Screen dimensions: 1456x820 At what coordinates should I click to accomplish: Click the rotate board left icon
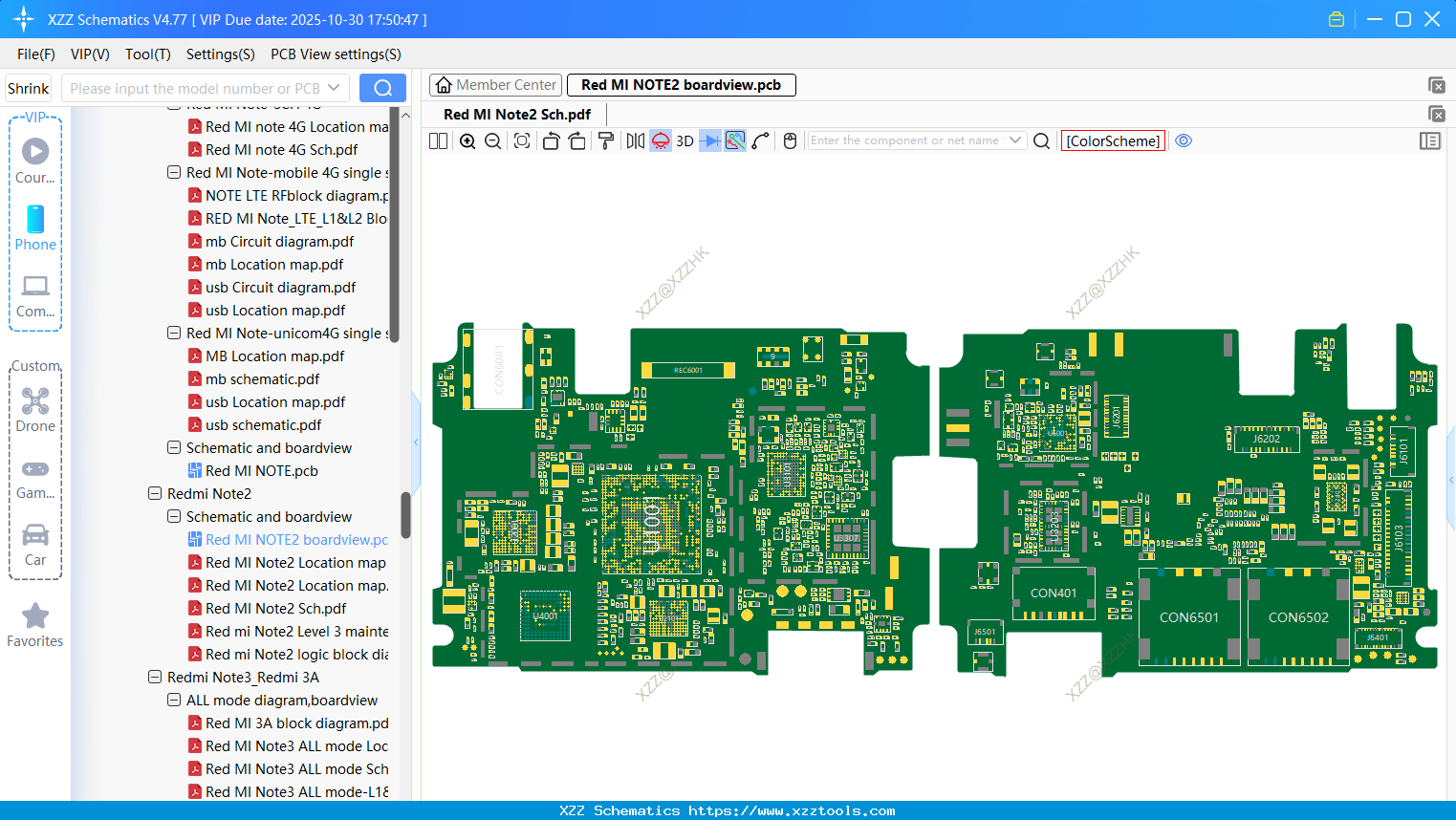click(x=551, y=141)
